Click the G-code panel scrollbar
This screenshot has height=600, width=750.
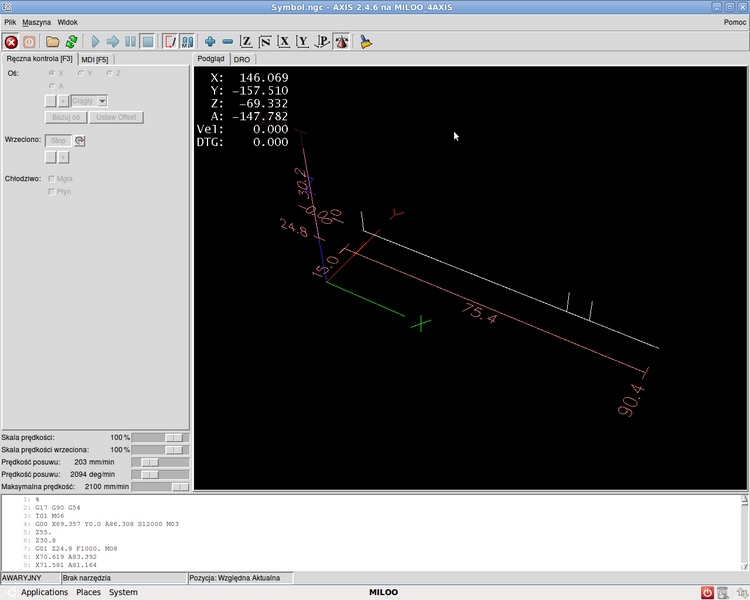pos(745,533)
